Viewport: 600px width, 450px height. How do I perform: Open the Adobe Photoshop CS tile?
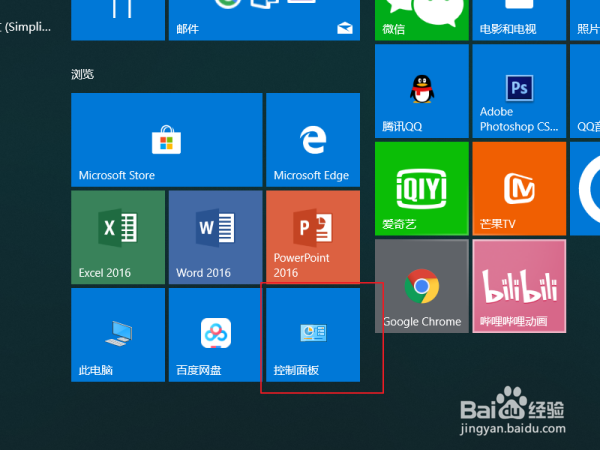click(519, 91)
